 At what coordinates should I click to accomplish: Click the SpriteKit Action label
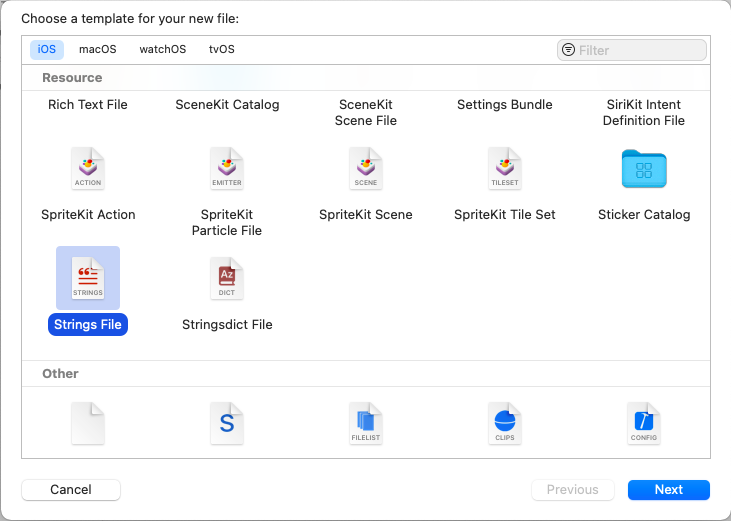click(88, 214)
